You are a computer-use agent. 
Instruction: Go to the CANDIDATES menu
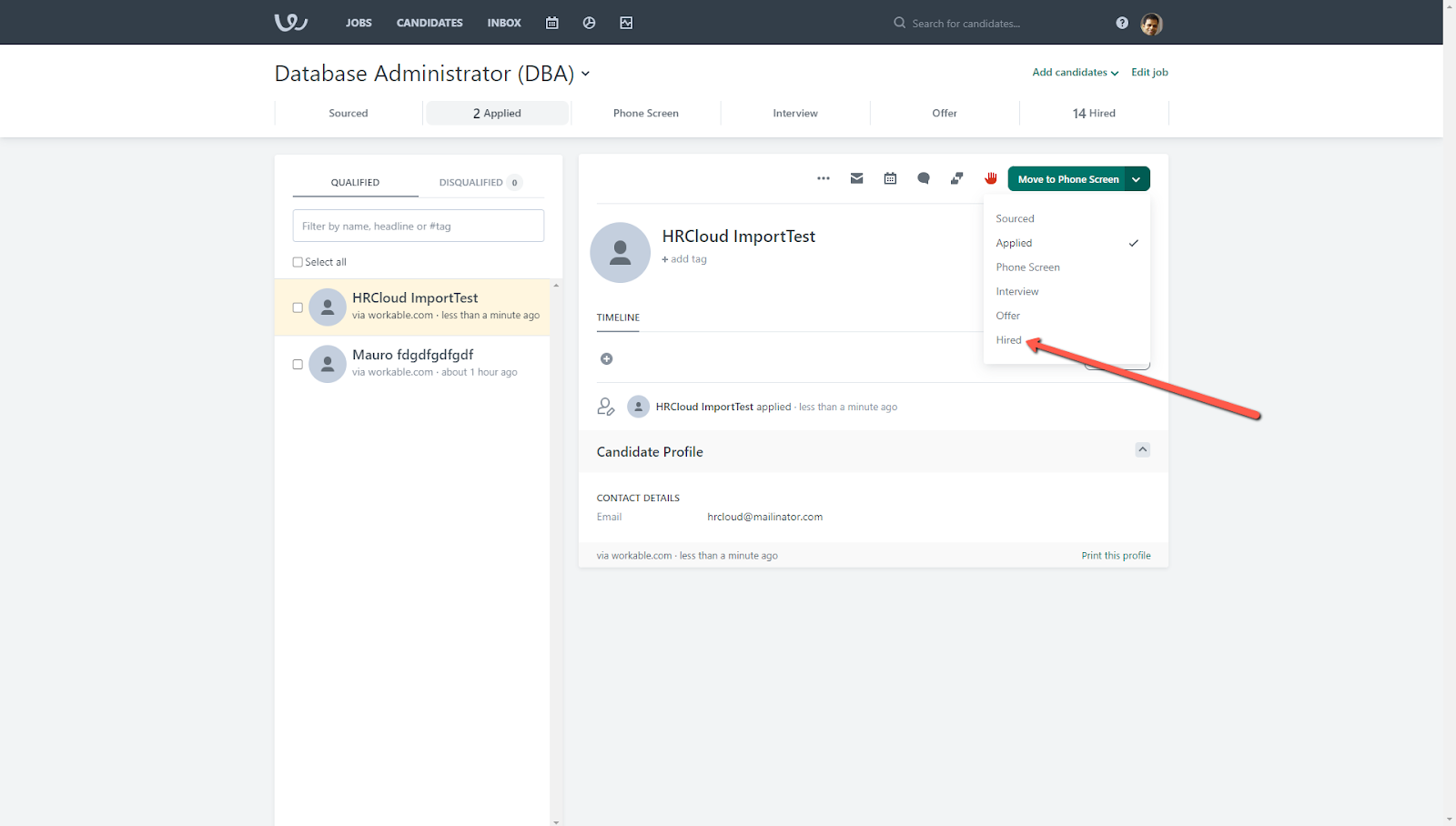point(430,23)
